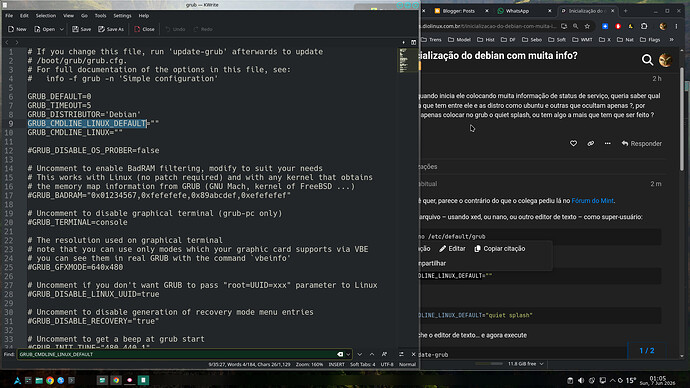Like the post with the heart icon
The image size is (690, 388).
(573, 143)
